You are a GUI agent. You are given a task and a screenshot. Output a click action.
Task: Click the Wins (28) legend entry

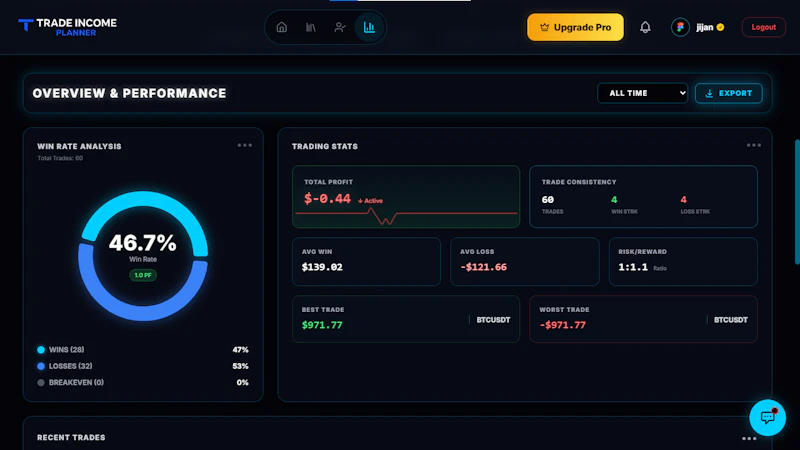tap(66, 349)
